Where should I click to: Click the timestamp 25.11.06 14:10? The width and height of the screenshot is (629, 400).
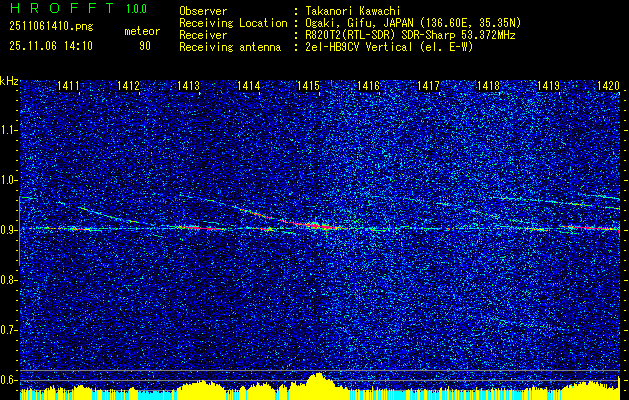point(51,45)
